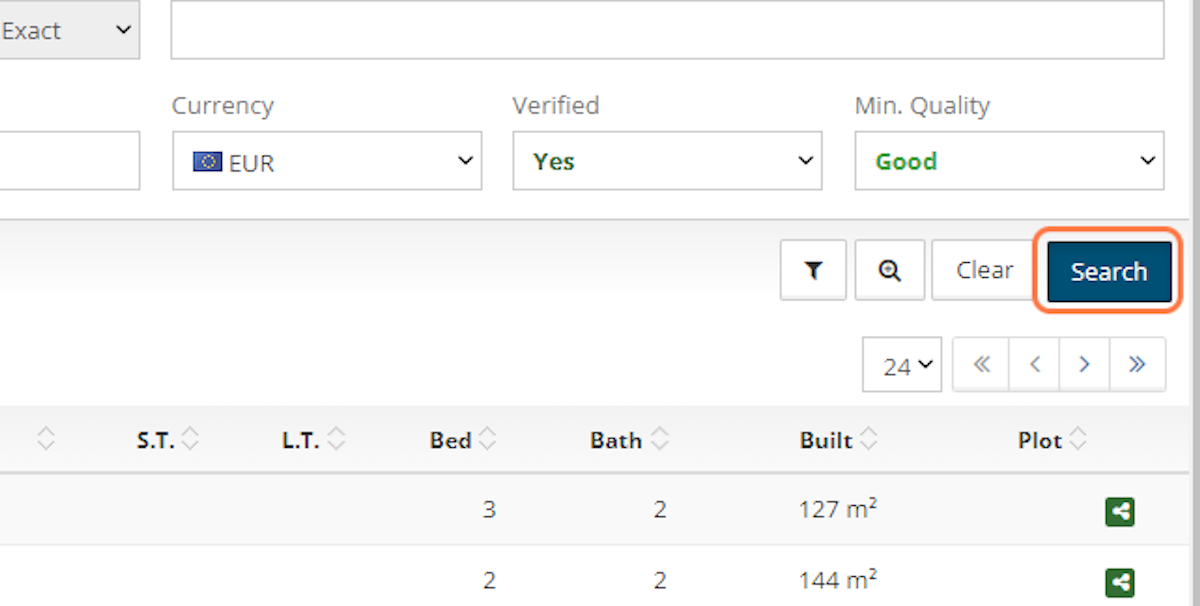This screenshot has height=606, width=1200.
Task: Open the Exact match type dropdown
Action: (68, 31)
